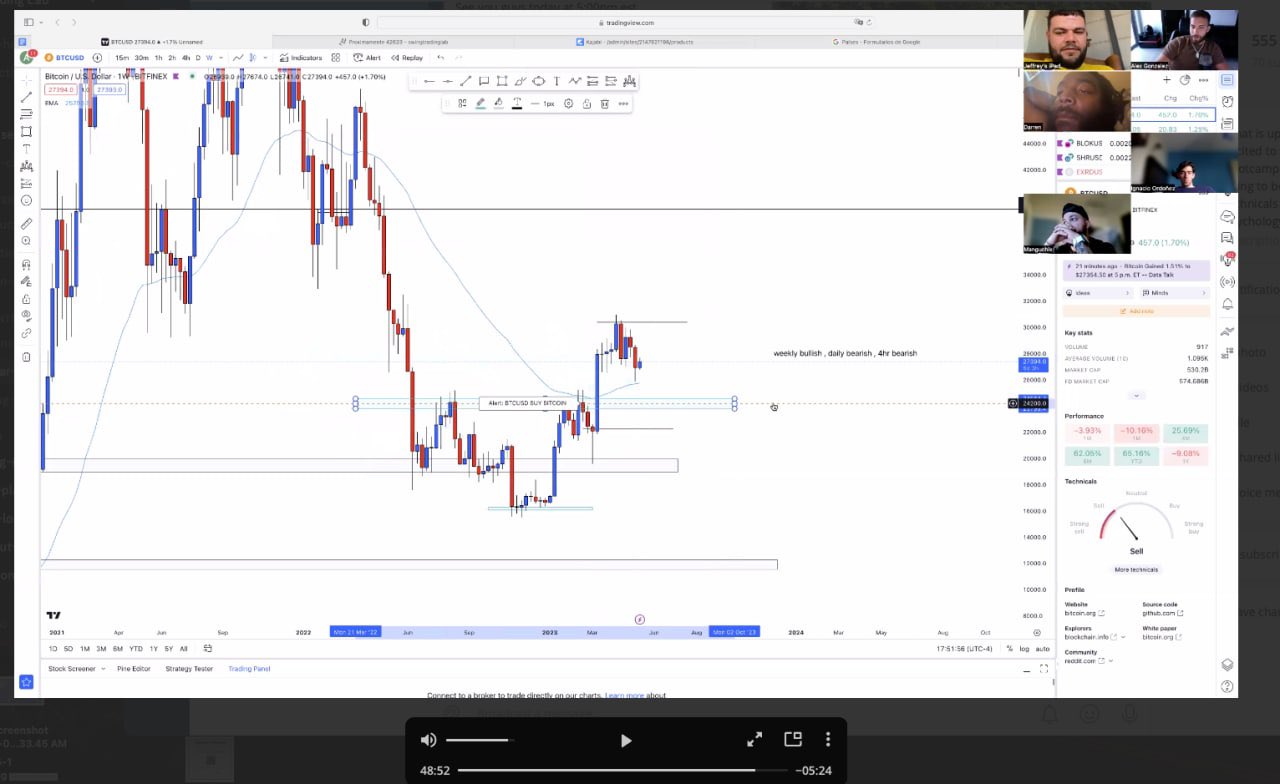This screenshot has width=1280, height=784.
Task: Open the Pine Editor tab
Action: [x=133, y=668]
